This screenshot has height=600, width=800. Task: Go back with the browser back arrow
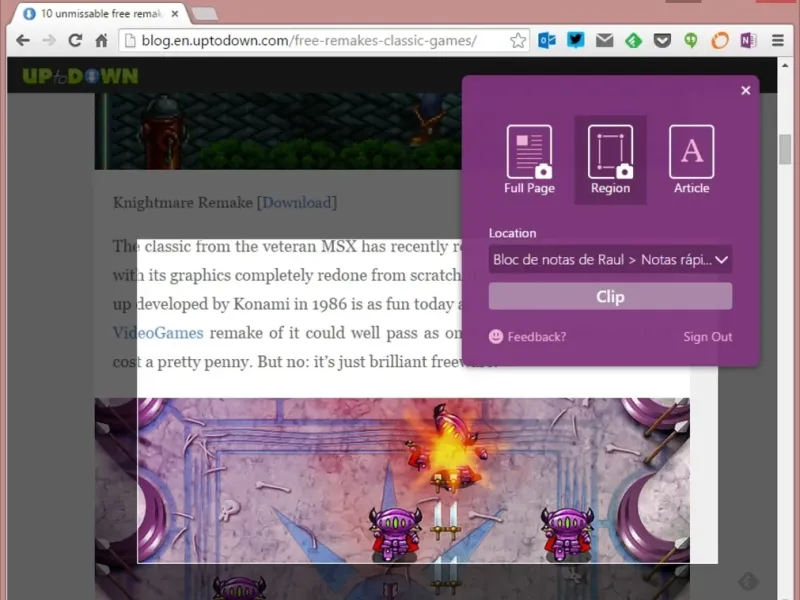tap(23, 40)
